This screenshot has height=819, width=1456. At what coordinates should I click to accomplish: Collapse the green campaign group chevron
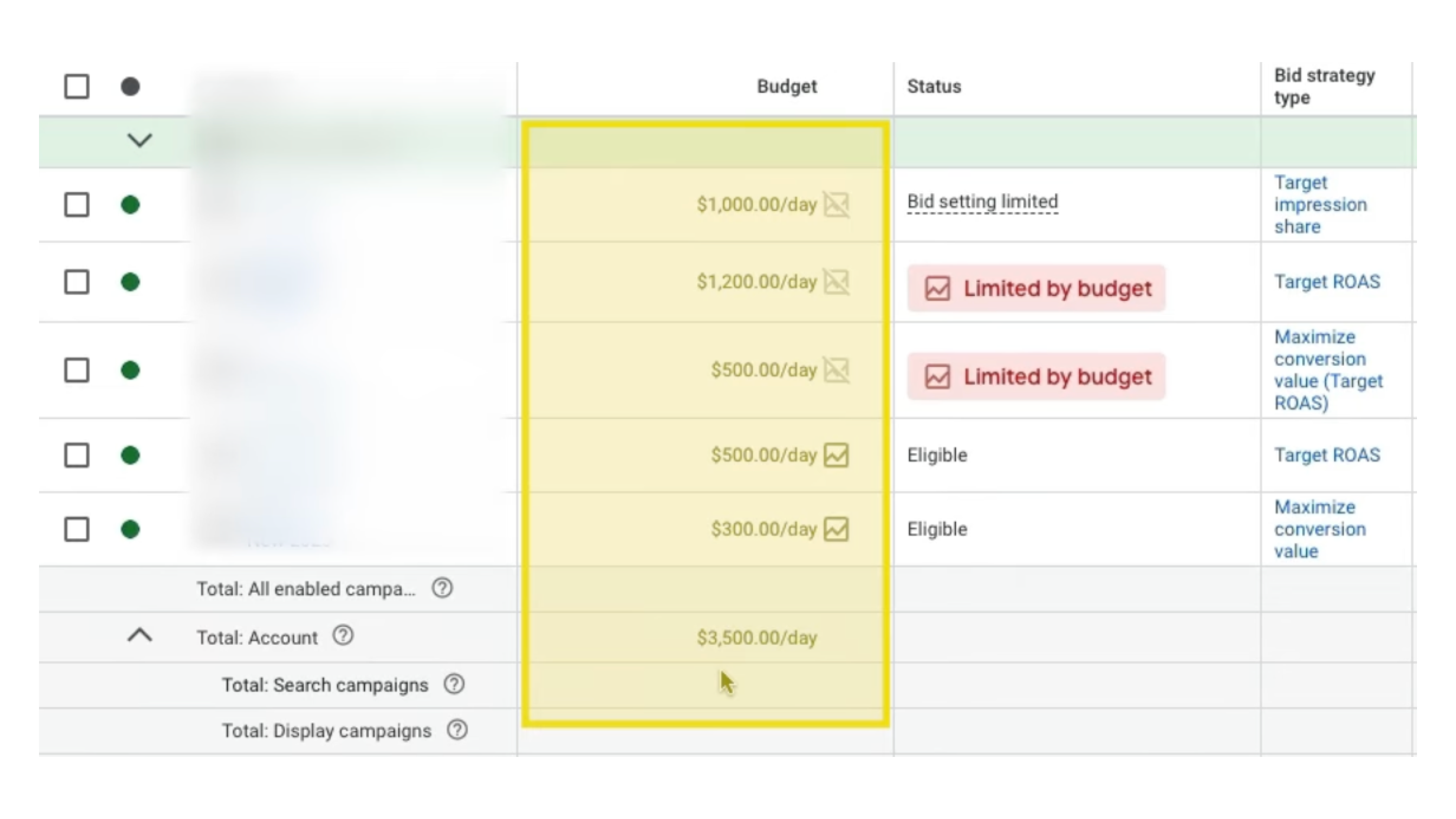pyautogui.click(x=140, y=141)
